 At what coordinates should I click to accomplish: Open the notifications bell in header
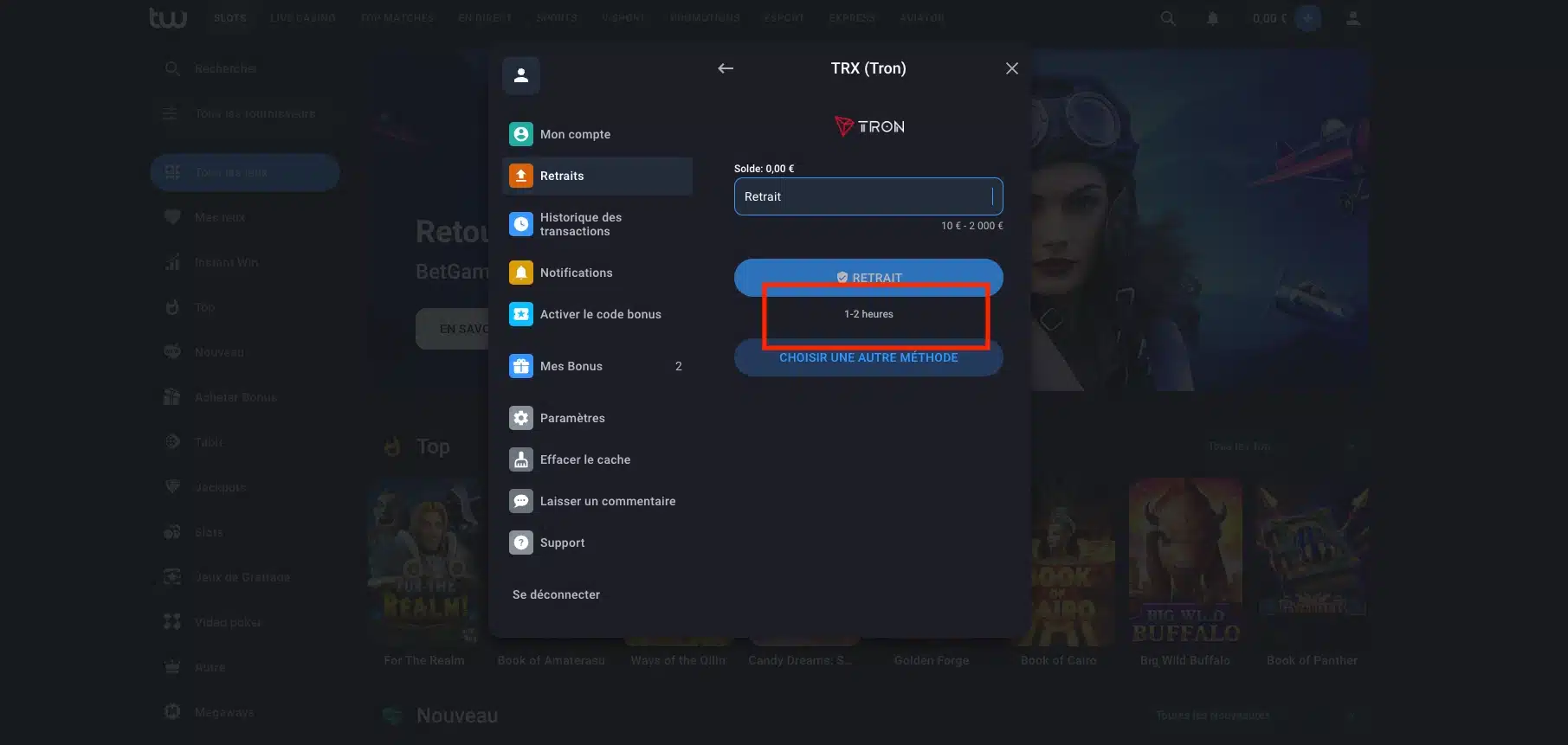(x=1213, y=18)
